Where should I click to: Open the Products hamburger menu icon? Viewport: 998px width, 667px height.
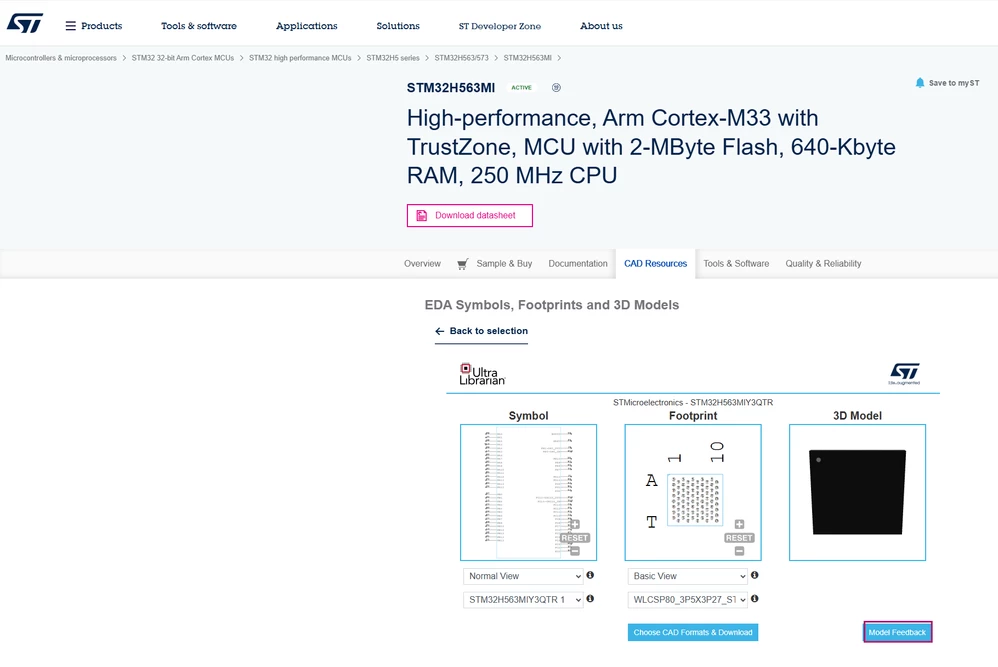pyautogui.click(x=71, y=26)
